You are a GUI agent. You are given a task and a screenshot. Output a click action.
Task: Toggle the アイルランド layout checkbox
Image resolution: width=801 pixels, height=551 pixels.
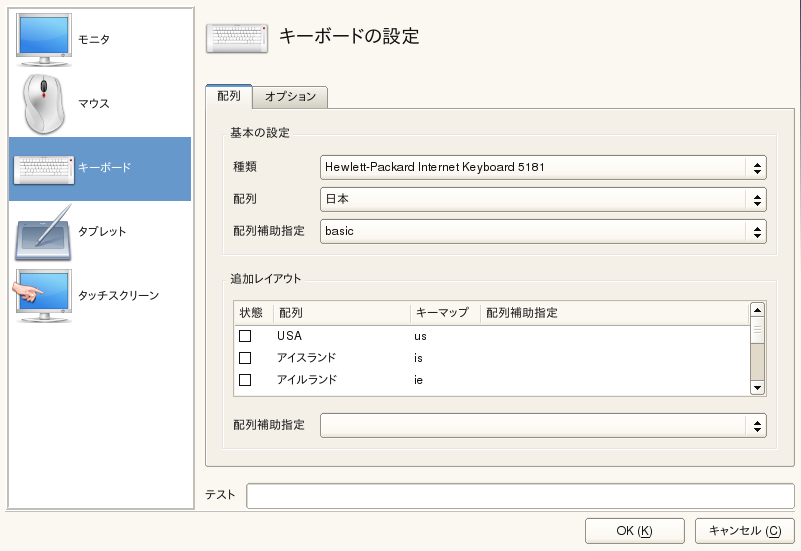[245, 380]
